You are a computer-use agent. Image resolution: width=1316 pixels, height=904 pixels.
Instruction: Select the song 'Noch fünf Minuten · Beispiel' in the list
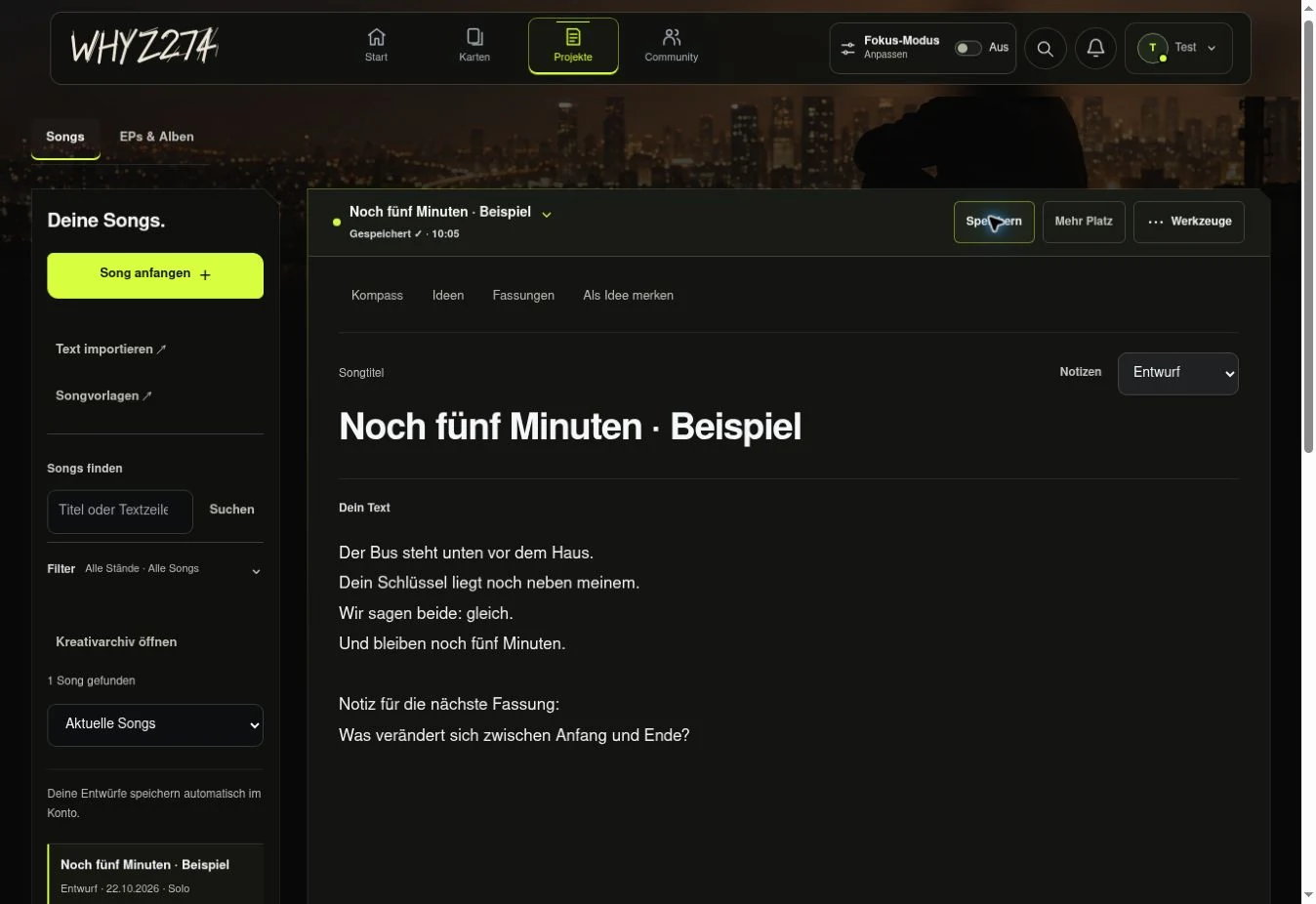click(x=155, y=875)
